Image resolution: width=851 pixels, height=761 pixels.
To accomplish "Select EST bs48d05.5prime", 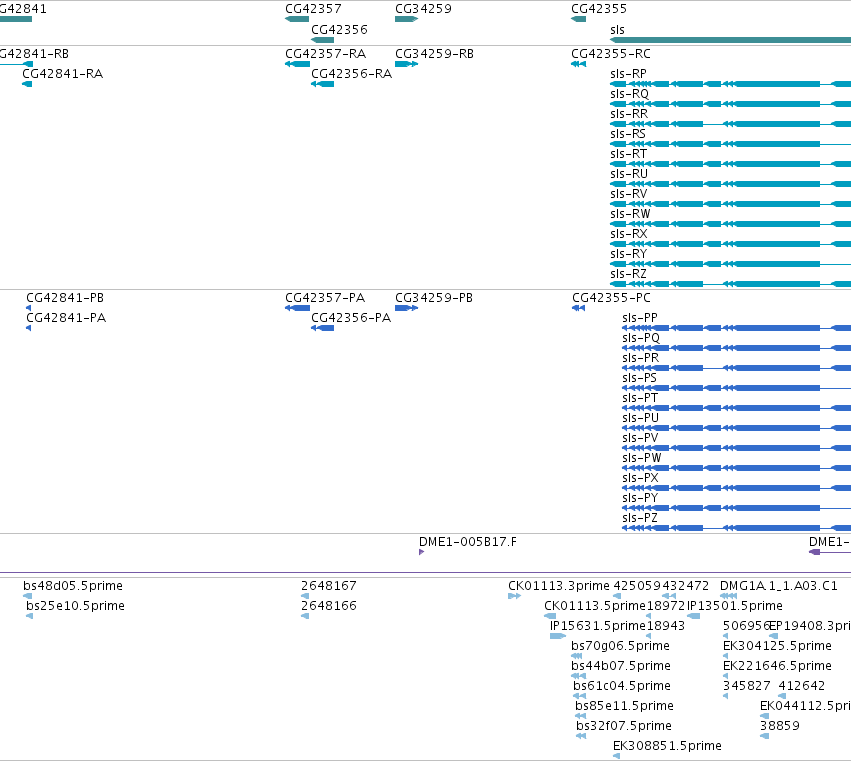I will click(73, 586).
